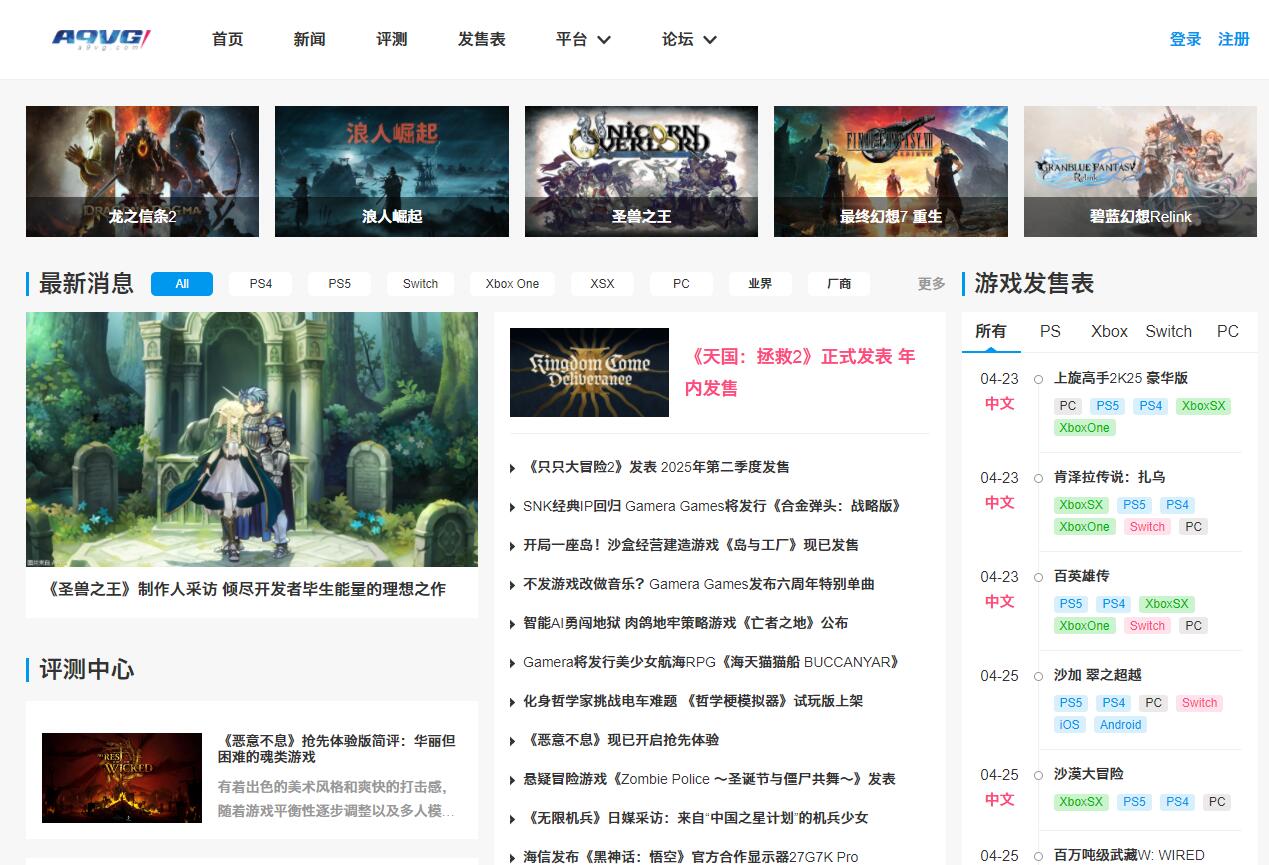The image size is (1269, 865).
Task: Open 《只只大冒险2》发表 news item
Action: click(656, 467)
